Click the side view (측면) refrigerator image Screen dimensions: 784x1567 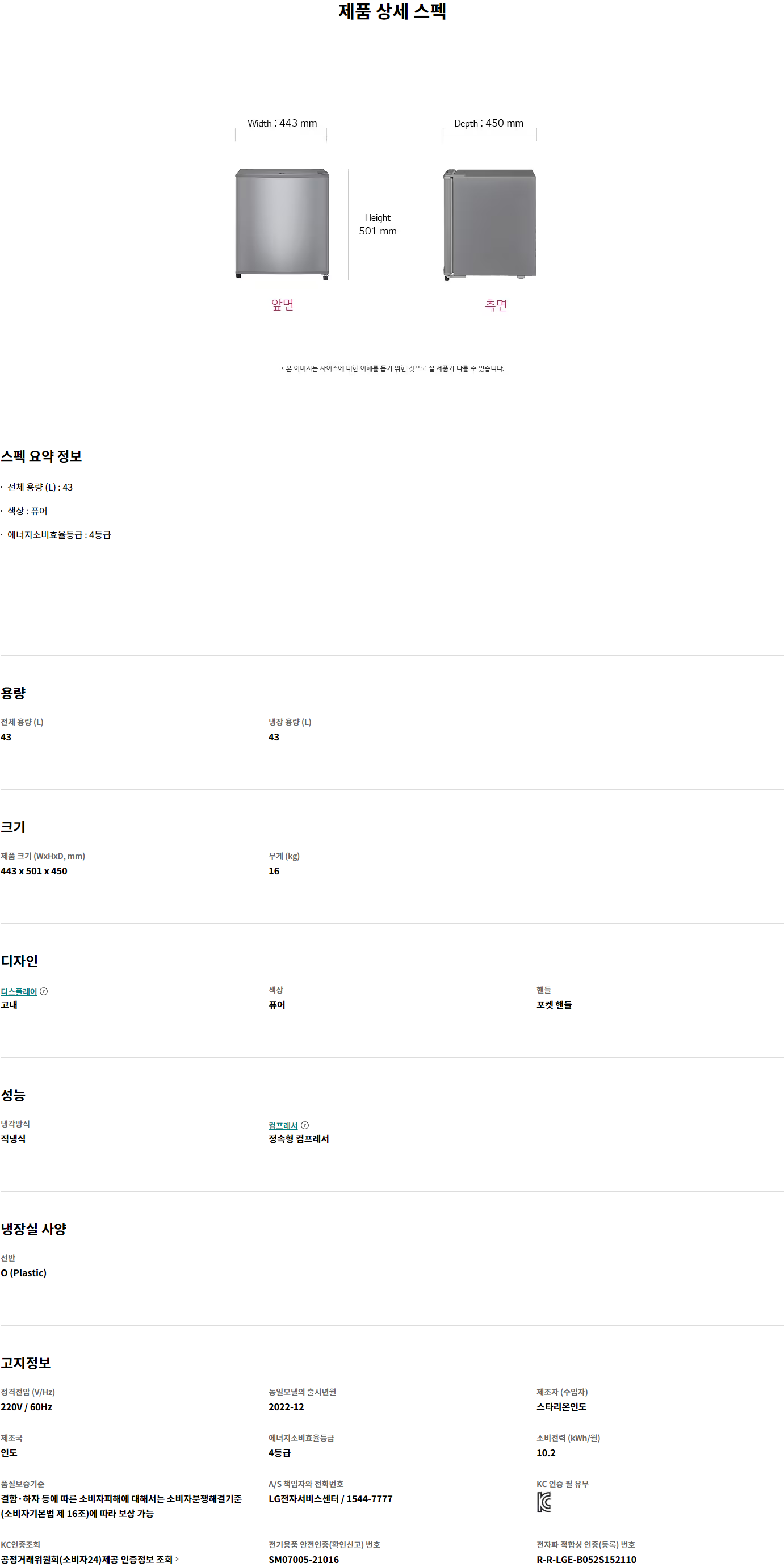click(490, 224)
